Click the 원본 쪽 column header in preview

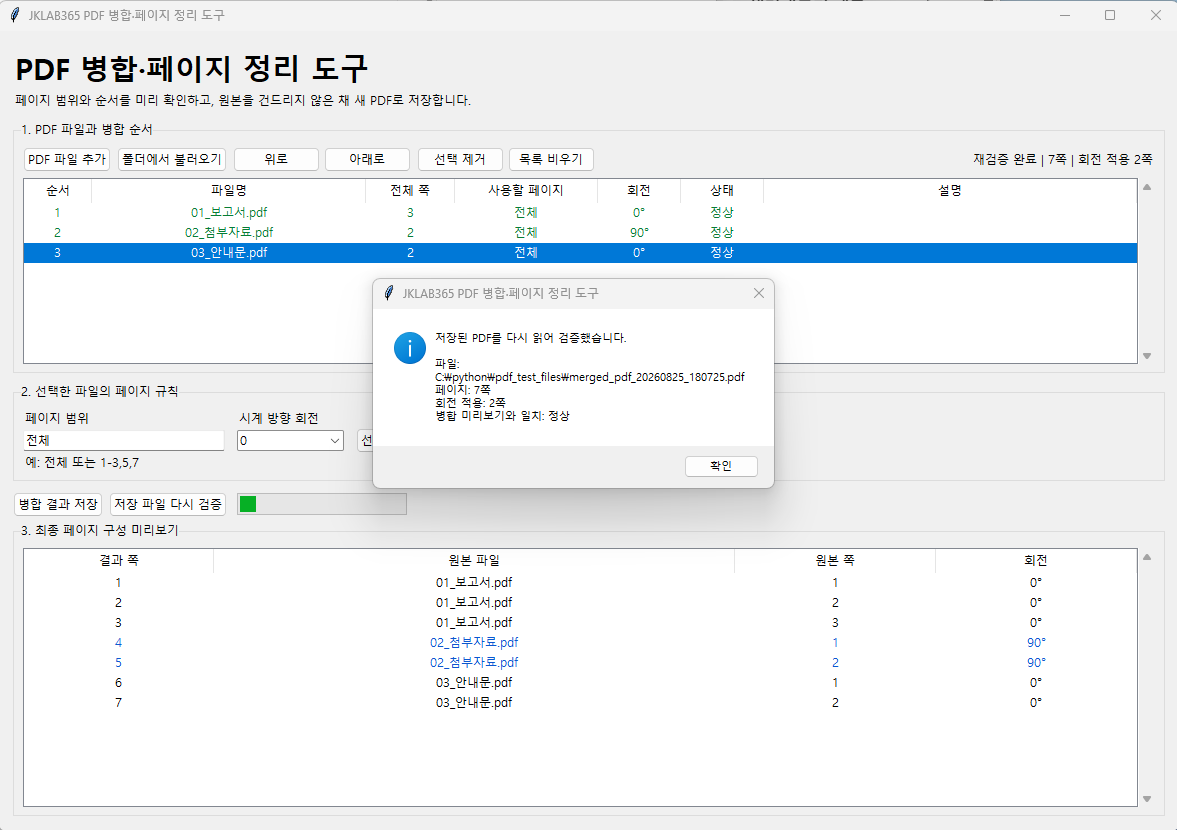(x=835, y=561)
